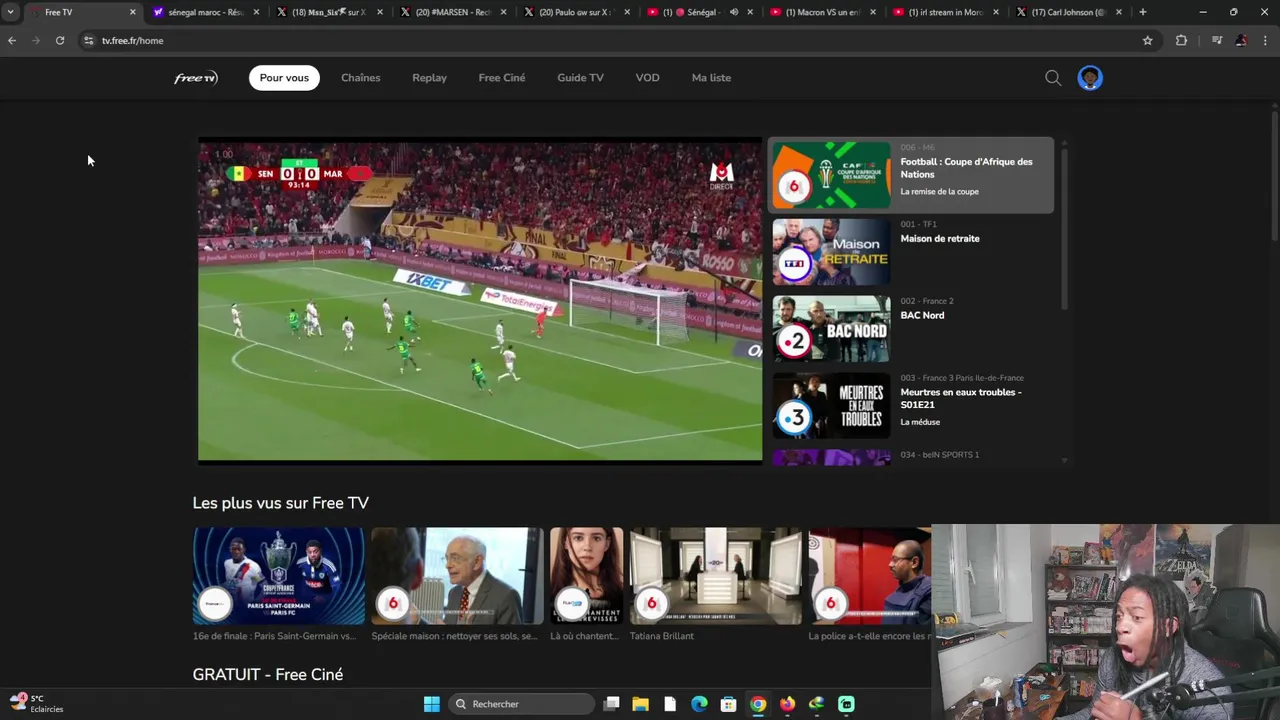Screen dimensions: 1280x720
Task: Go back with the browser arrow
Action: tap(12, 41)
